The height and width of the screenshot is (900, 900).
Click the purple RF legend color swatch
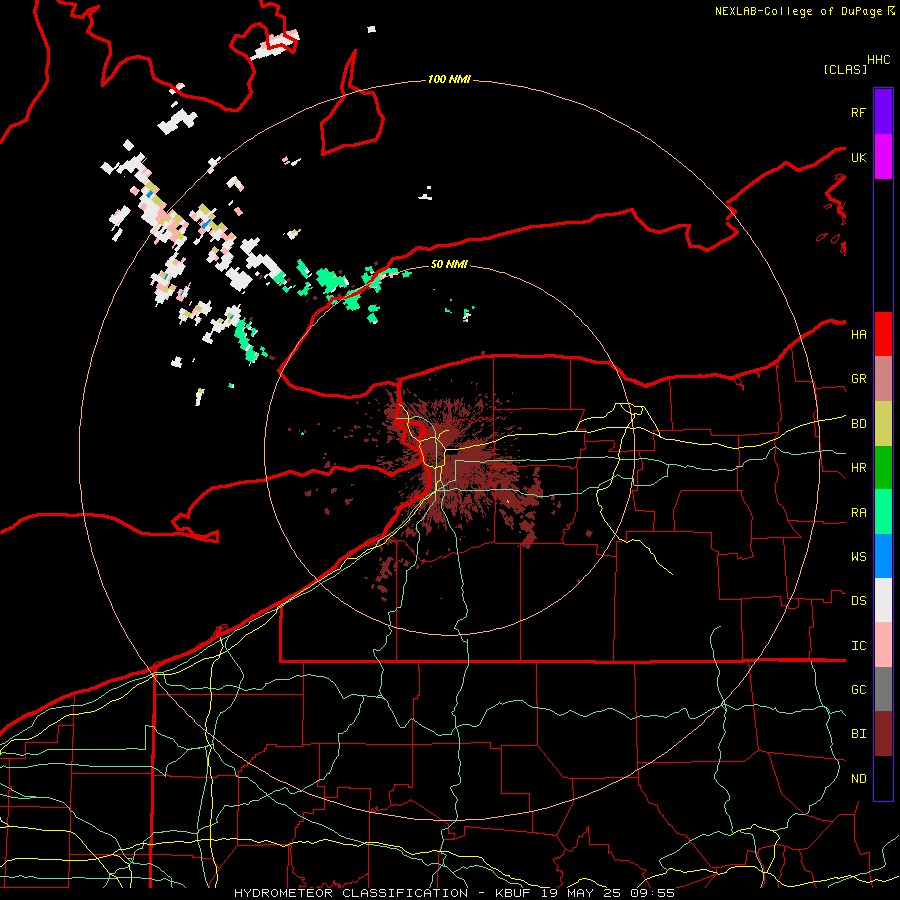883,112
